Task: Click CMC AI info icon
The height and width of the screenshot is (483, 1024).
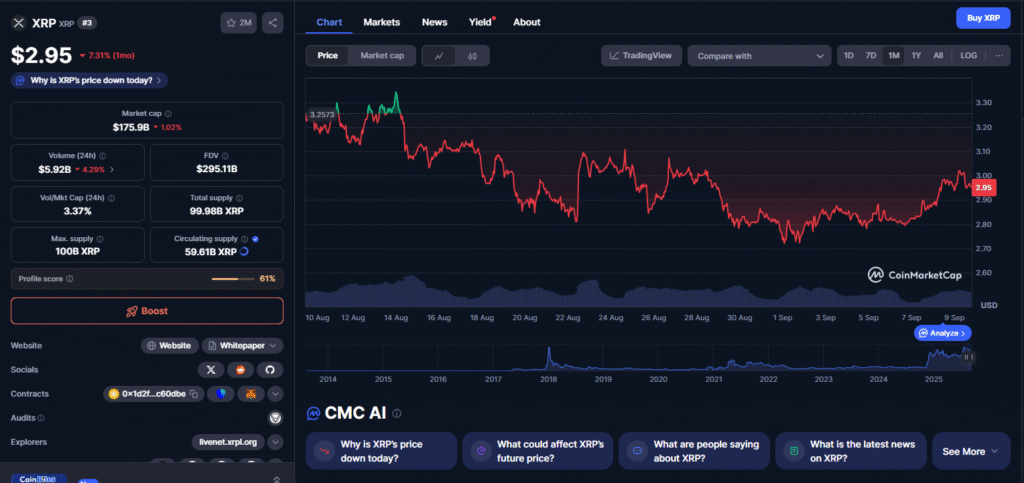Action: [x=397, y=413]
